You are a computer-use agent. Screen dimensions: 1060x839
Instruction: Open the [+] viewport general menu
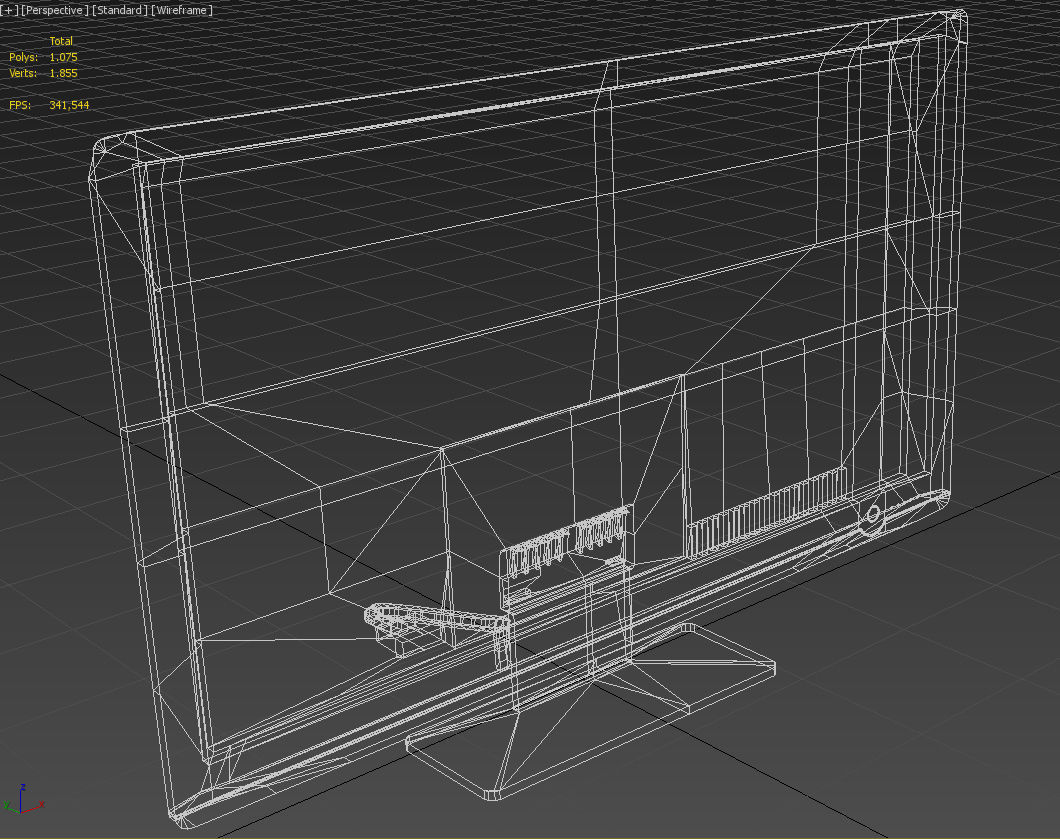(9, 10)
